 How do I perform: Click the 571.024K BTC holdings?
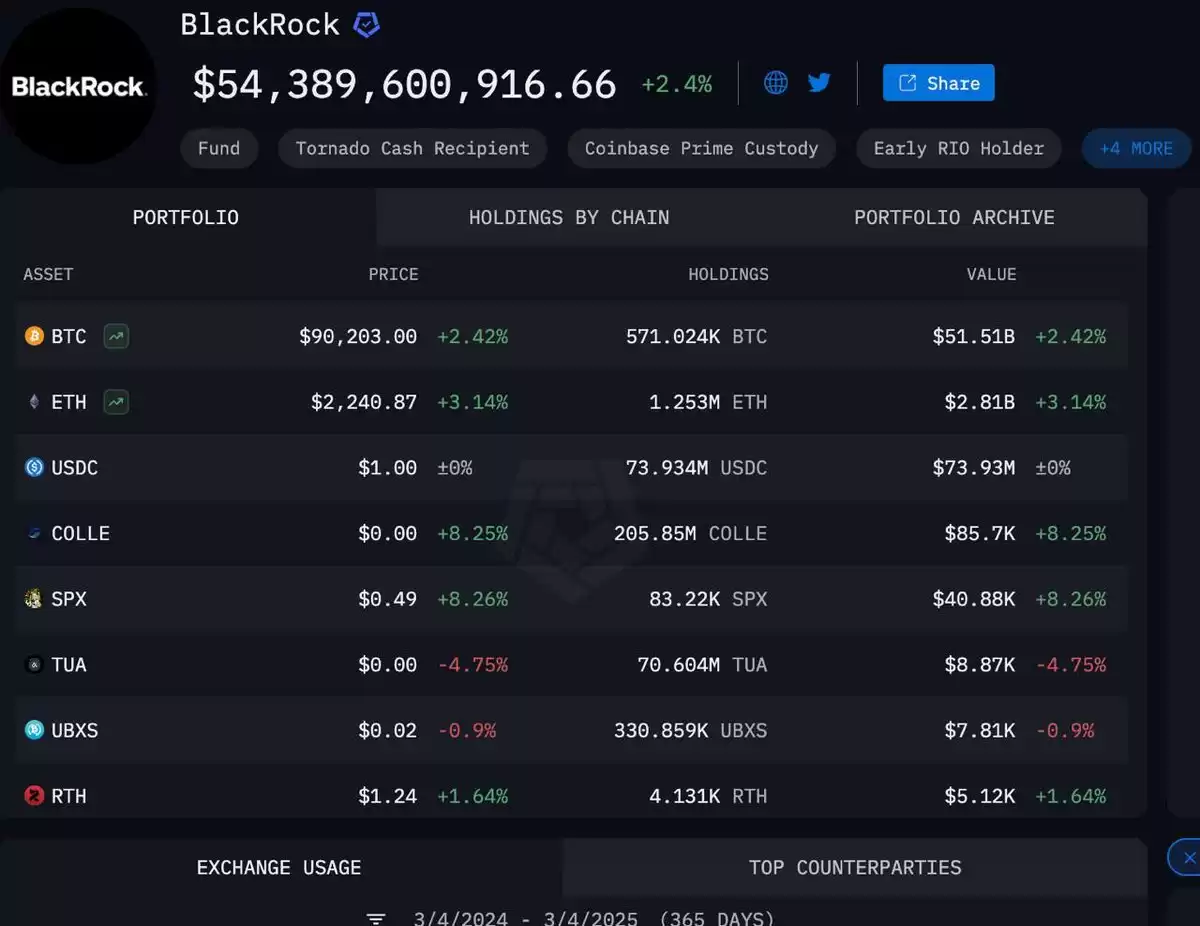pos(696,337)
